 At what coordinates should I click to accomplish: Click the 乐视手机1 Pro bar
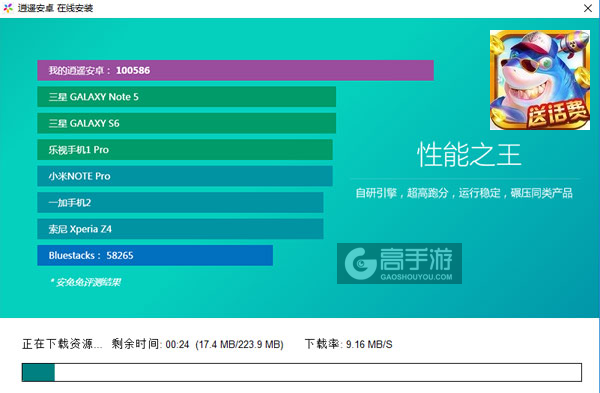(185, 150)
